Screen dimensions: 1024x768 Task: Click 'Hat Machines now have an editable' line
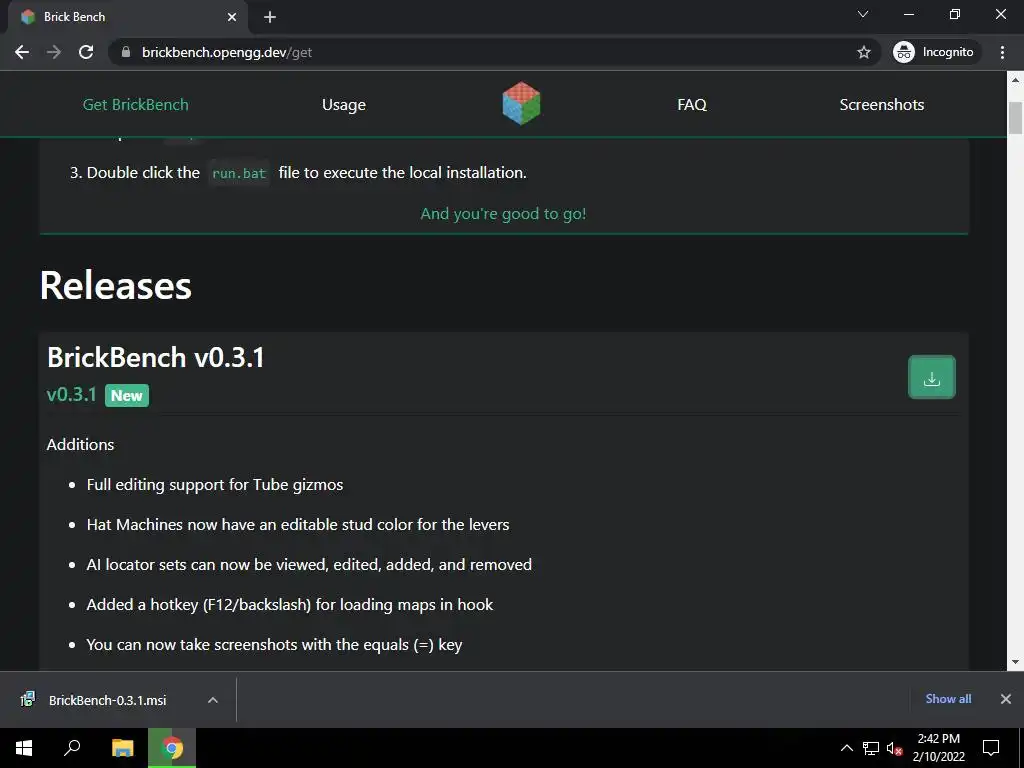click(298, 524)
